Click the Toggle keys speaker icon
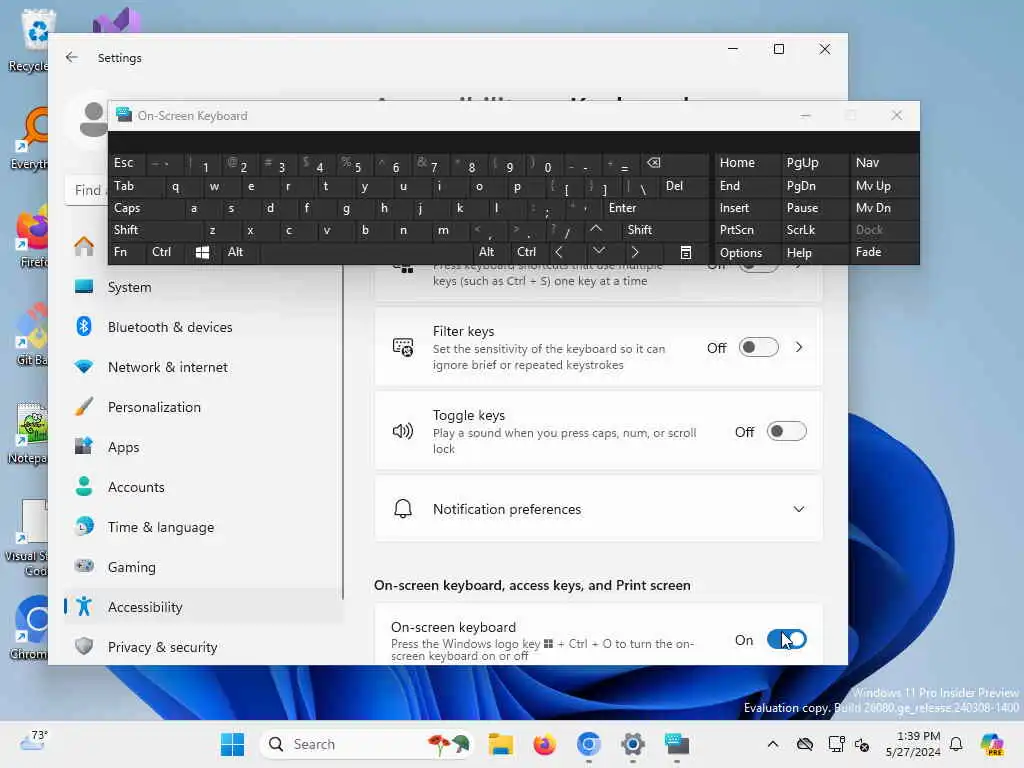This screenshot has height=768, width=1024. point(403,431)
